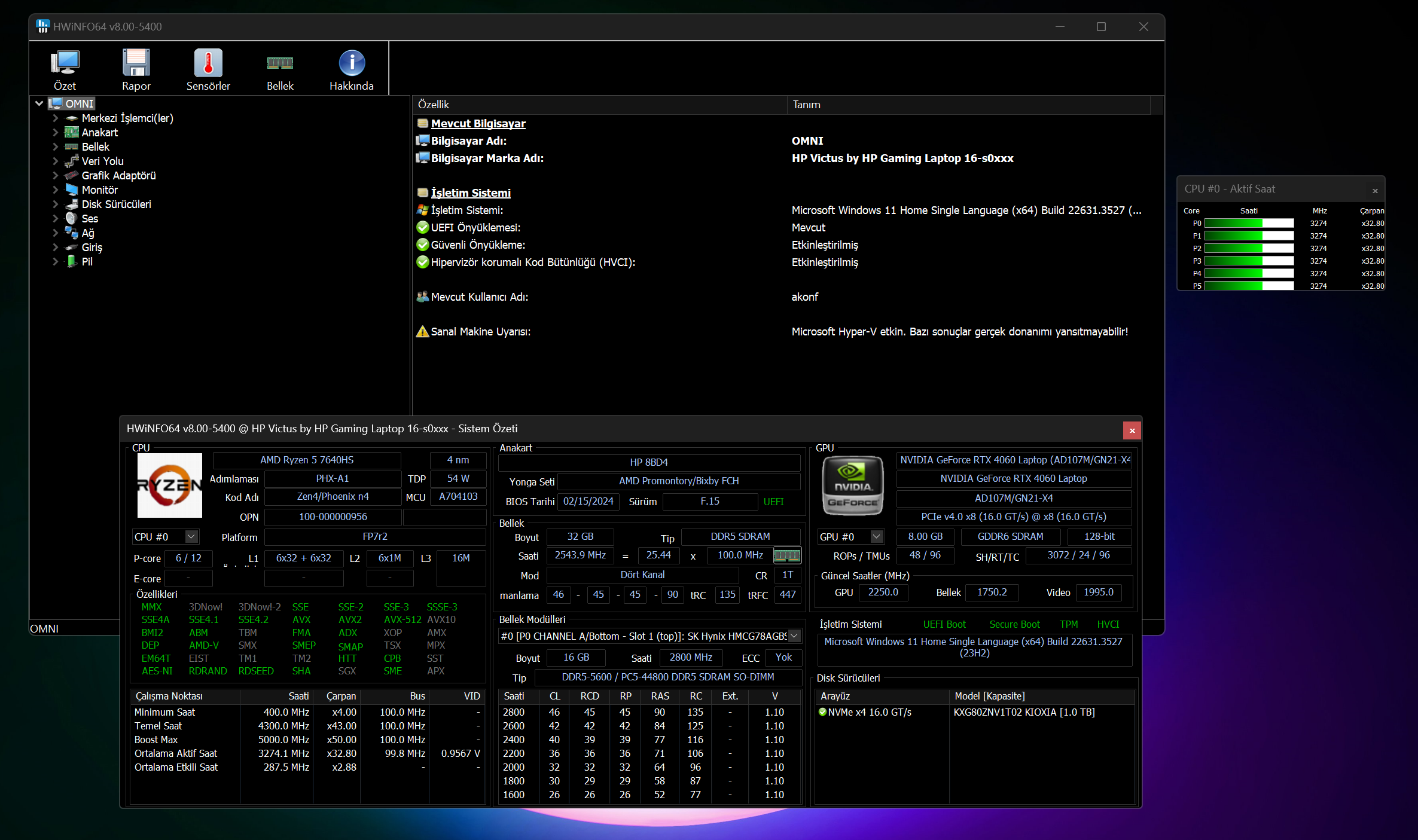The image size is (1418, 840).
Task: Click the Bilgisayar Adı monitor icon
Action: 423,140
